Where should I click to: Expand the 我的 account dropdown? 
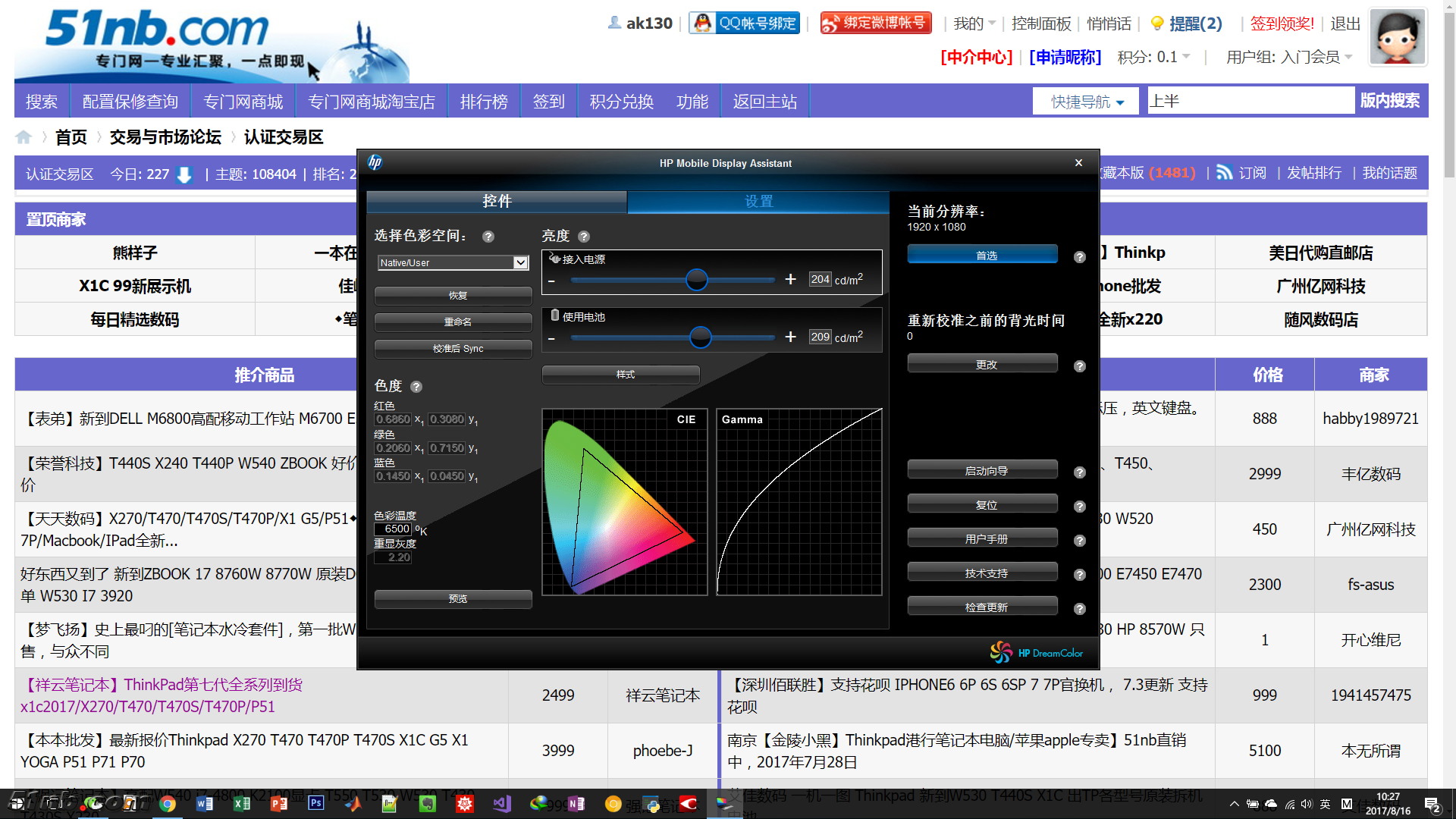click(x=974, y=24)
